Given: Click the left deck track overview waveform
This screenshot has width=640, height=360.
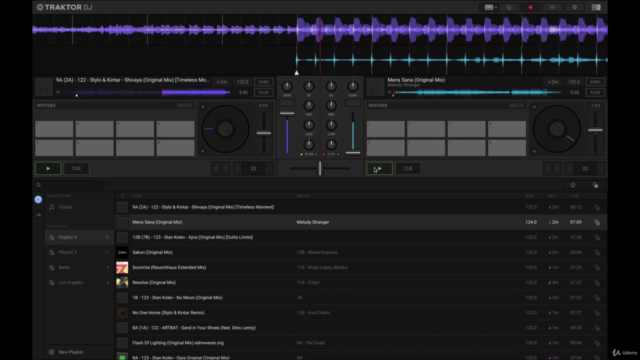Looking at the screenshot, I should 147,93.
